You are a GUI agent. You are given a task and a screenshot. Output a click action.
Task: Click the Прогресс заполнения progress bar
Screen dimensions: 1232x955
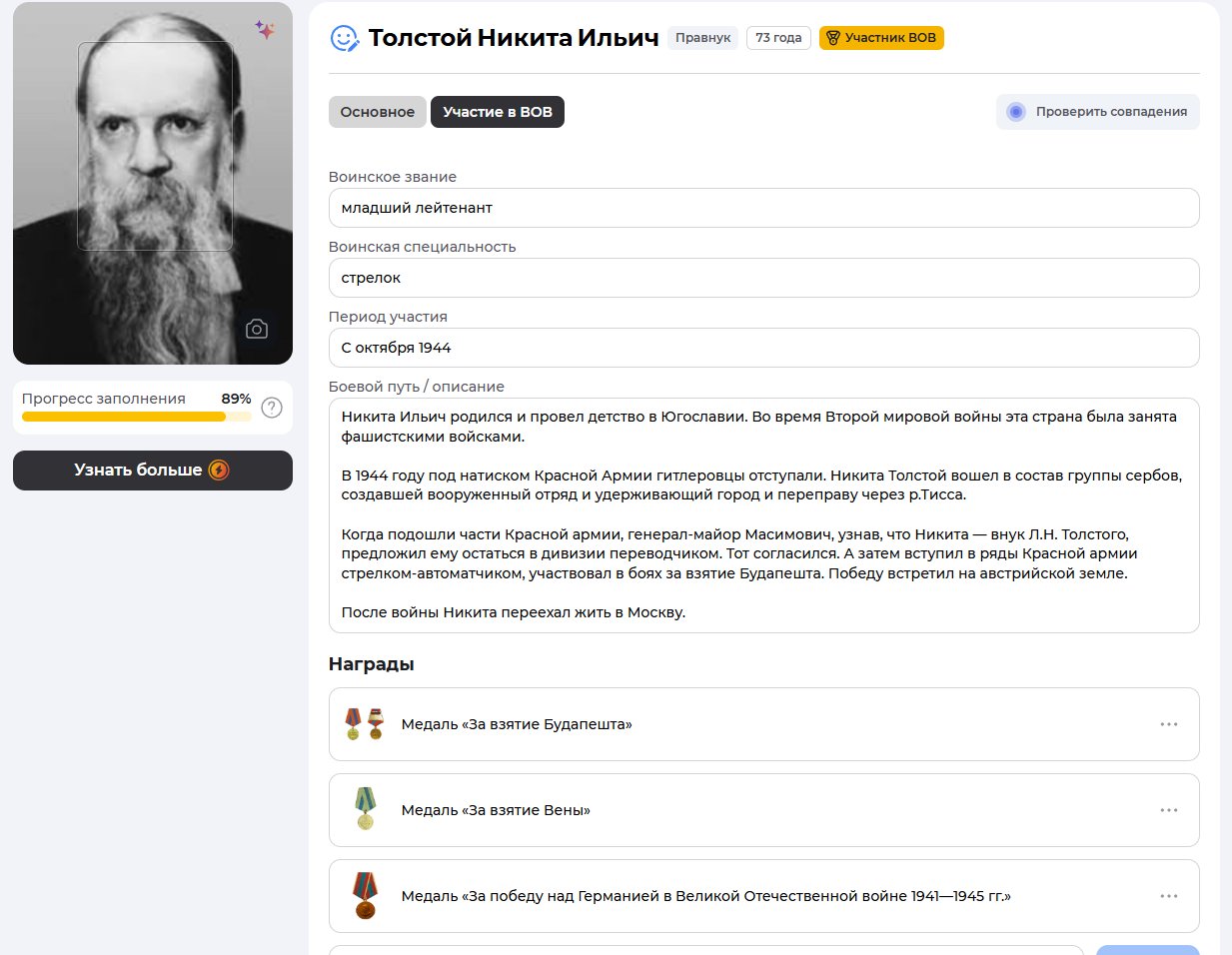pyautogui.click(x=137, y=417)
